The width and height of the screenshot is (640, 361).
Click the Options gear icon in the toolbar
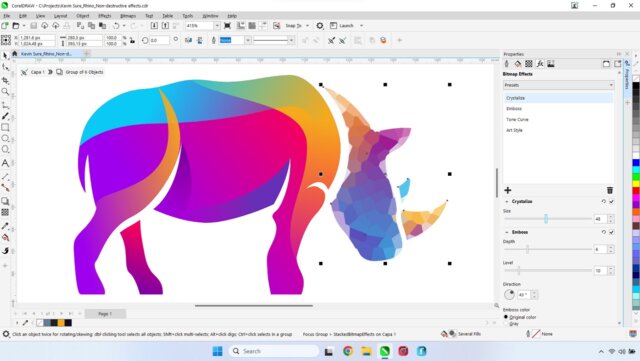click(x=320, y=26)
